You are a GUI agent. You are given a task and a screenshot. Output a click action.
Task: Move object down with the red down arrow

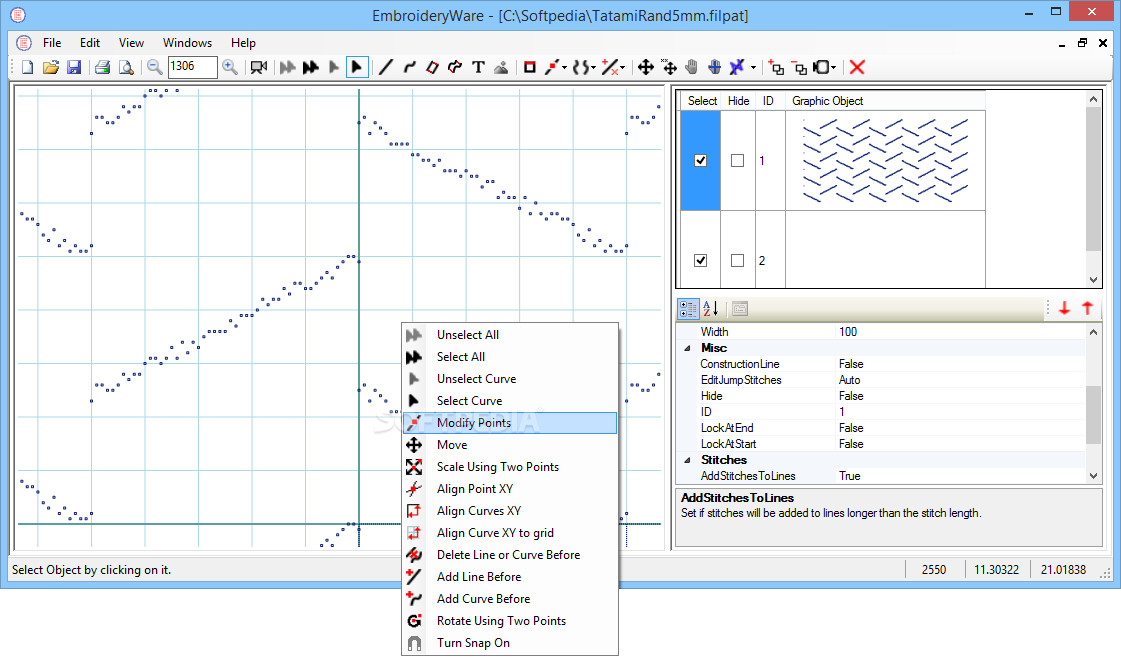(x=1065, y=308)
